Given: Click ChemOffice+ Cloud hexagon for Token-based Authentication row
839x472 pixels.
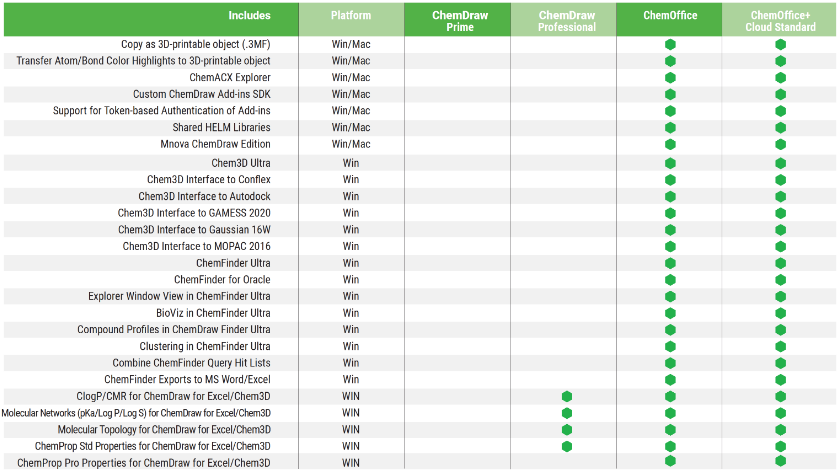Looking at the screenshot, I should 780,111.
